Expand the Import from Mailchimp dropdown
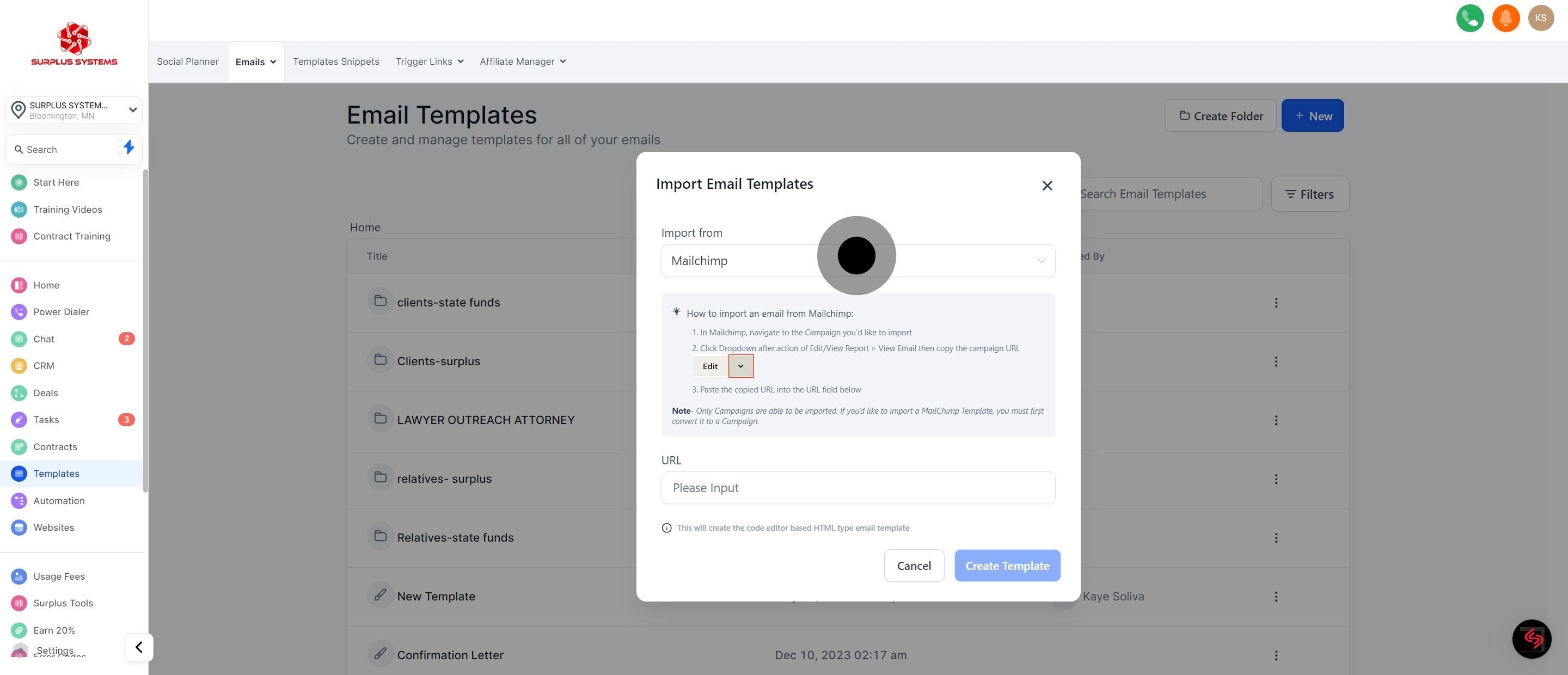 point(1040,261)
